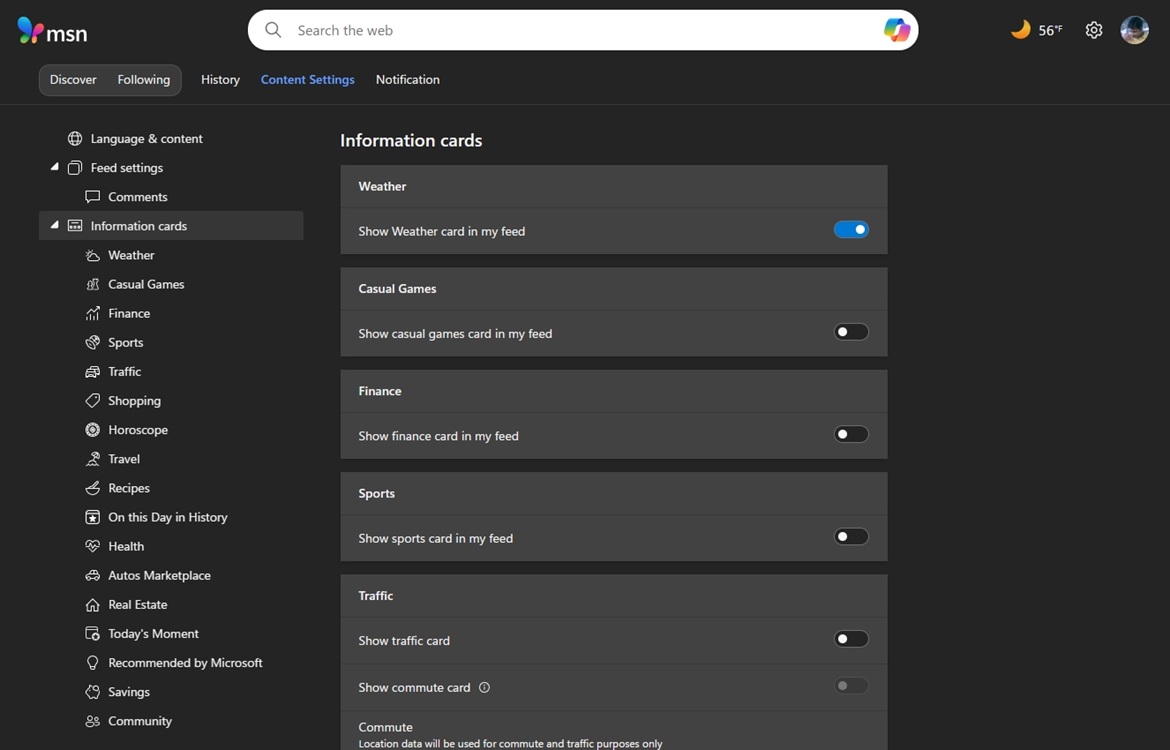Open Health card settings
This screenshot has height=750, width=1170.
click(126, 546)
